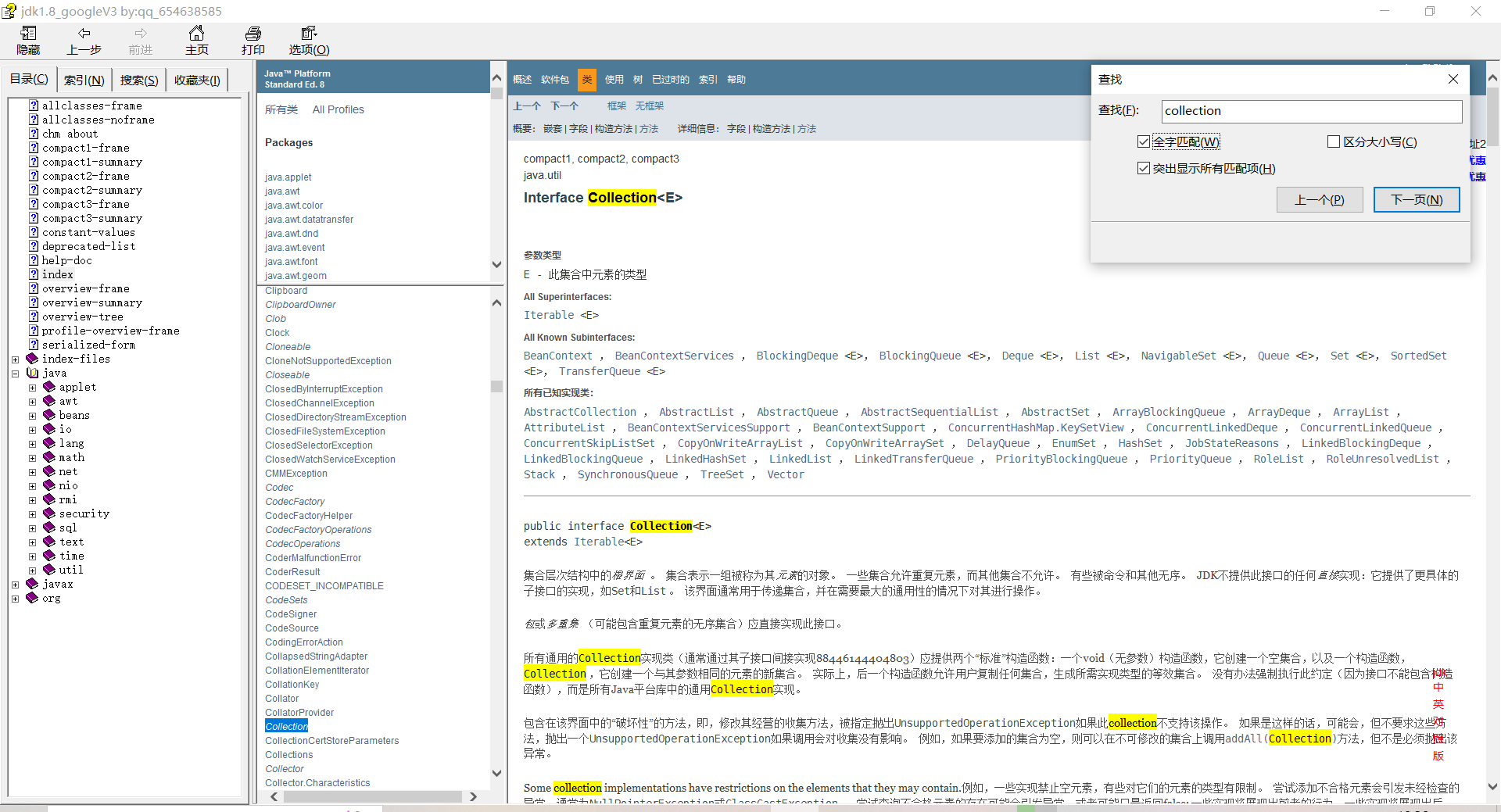Open the allclasses-frame help topic icon

(x=34, y=106)
